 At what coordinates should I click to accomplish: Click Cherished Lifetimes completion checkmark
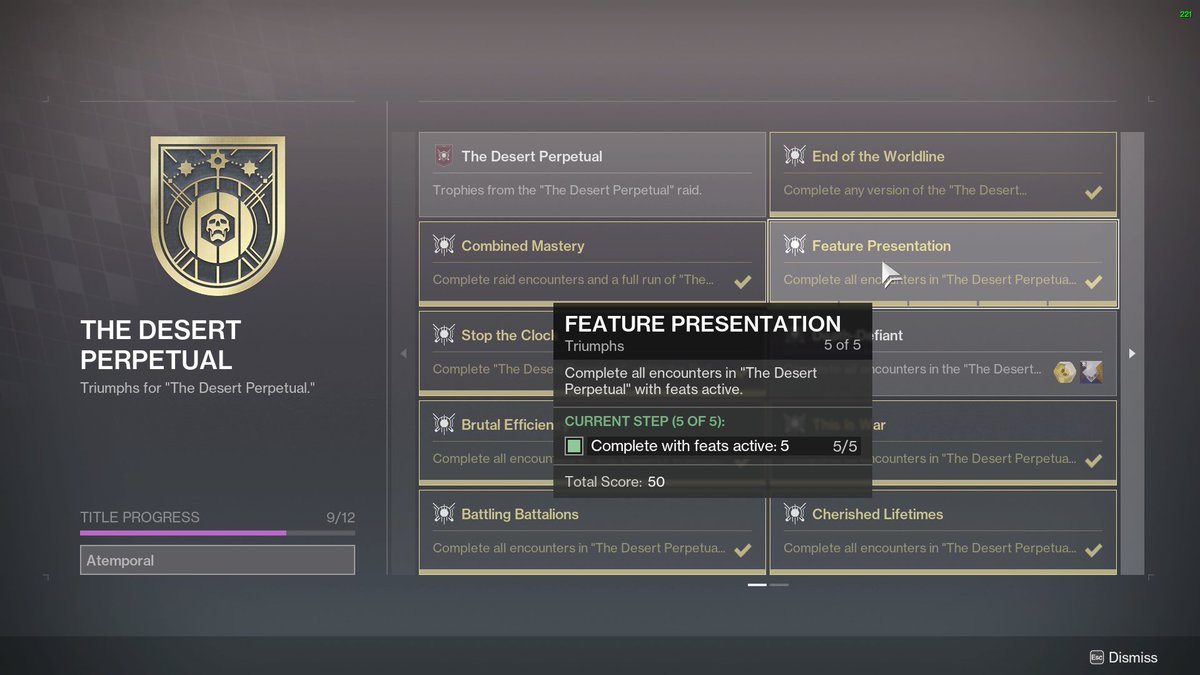(x=1093, y=550)
